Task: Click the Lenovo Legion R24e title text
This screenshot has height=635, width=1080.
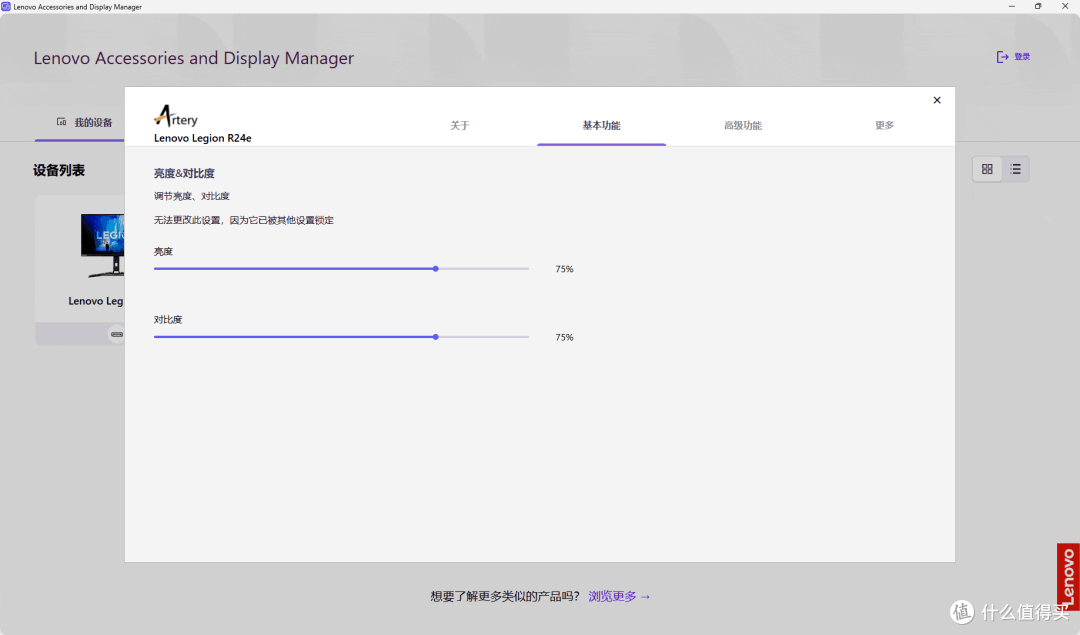Action: (202, 138)
